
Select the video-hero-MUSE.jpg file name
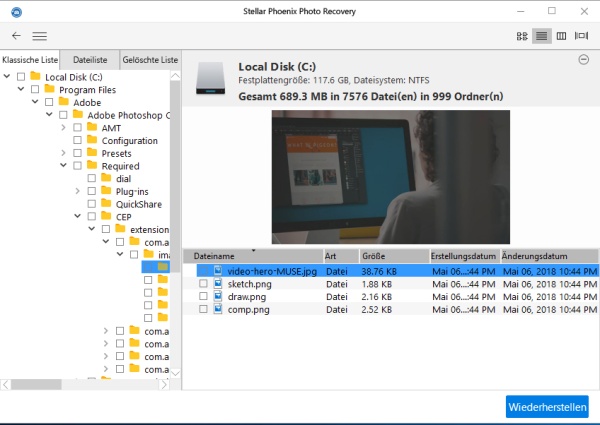(x=272, y=271)
